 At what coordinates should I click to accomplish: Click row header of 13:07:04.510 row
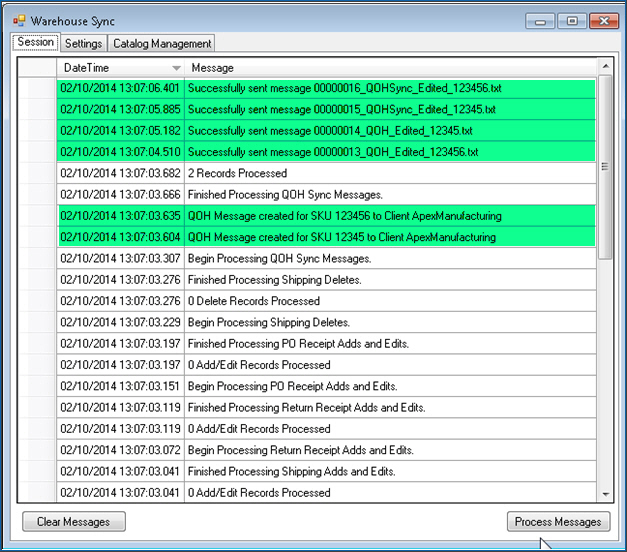click(x=38, y=152)
